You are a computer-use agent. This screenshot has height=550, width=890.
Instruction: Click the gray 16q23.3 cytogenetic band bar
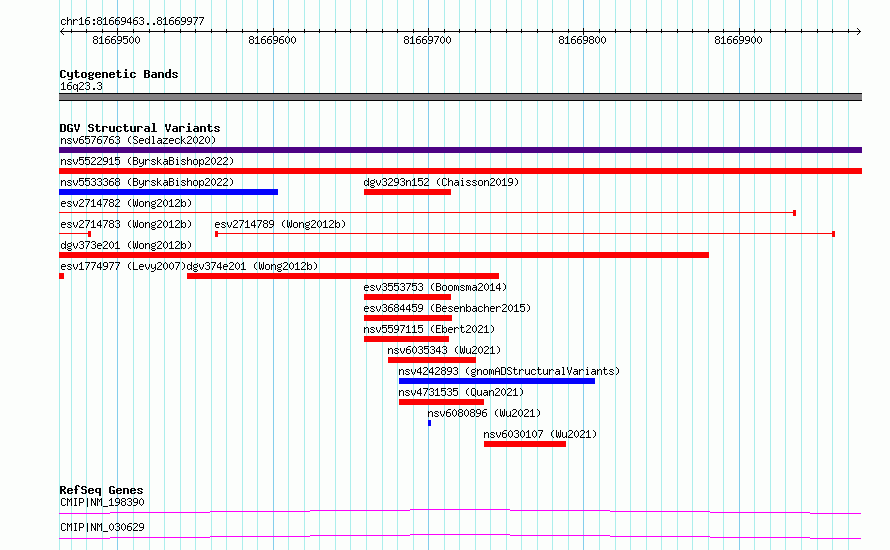[x=460, y=97]
